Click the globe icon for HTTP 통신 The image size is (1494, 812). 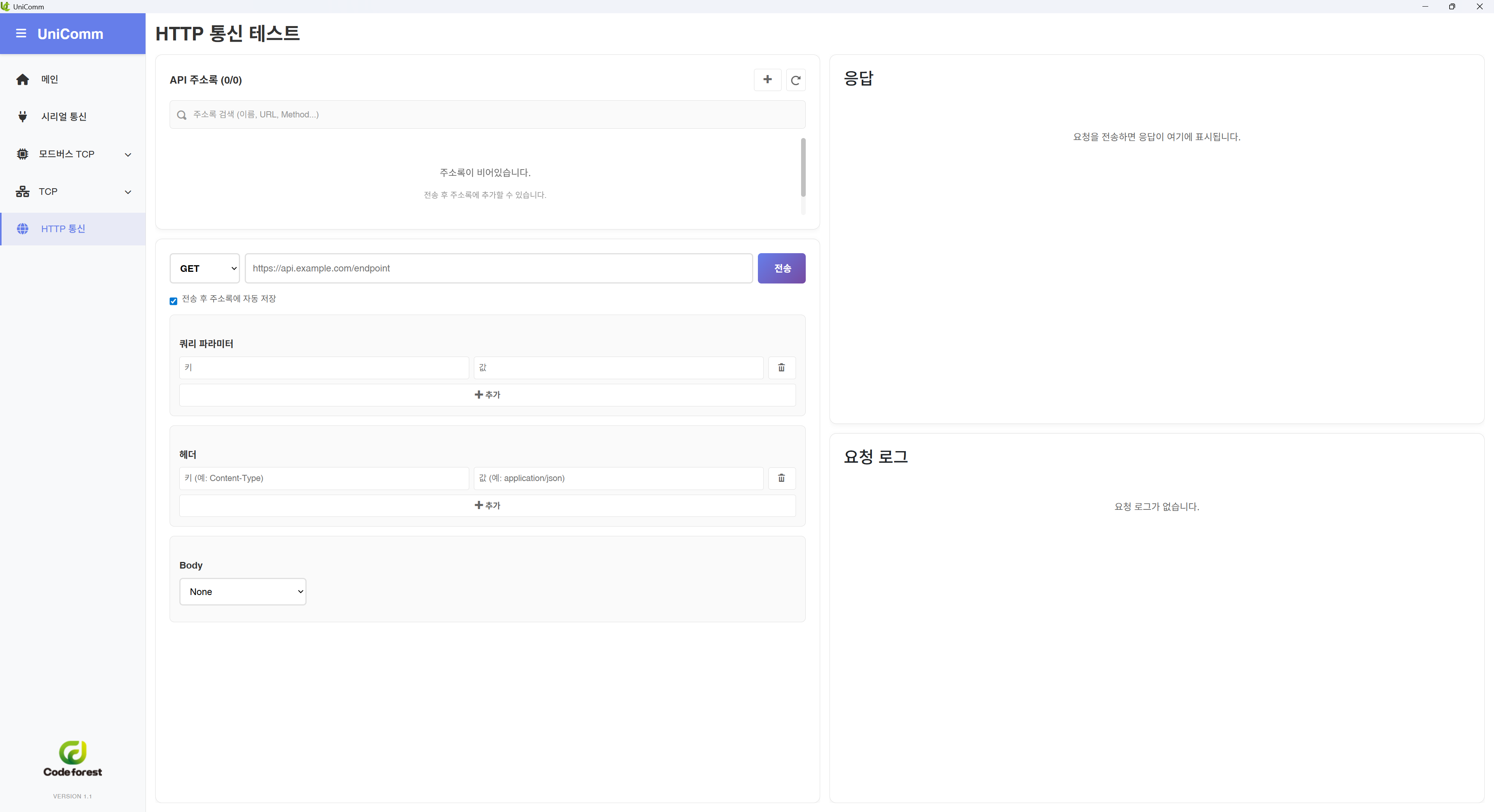tap(23, 229)
